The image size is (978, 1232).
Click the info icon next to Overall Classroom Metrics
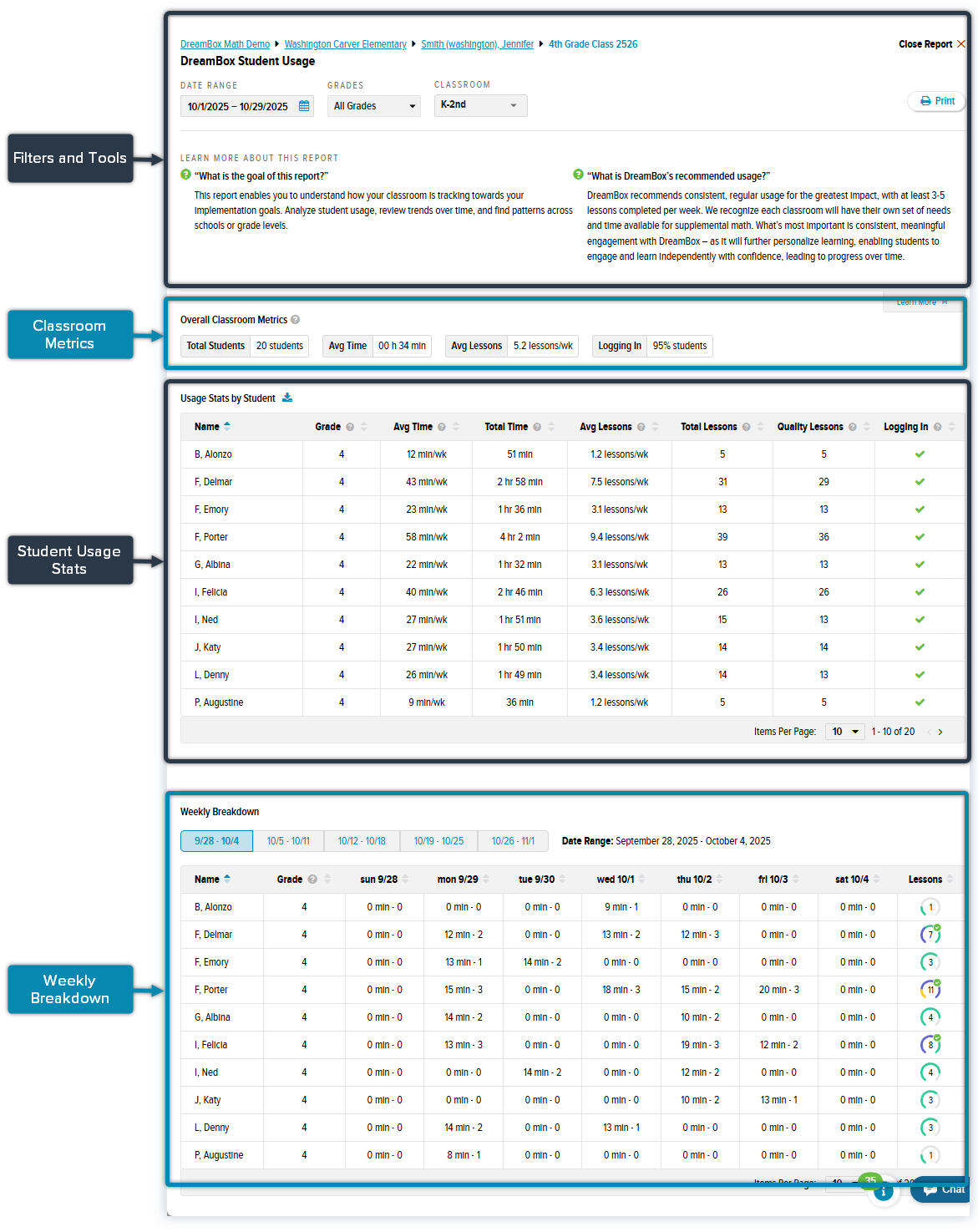[295, 320]
